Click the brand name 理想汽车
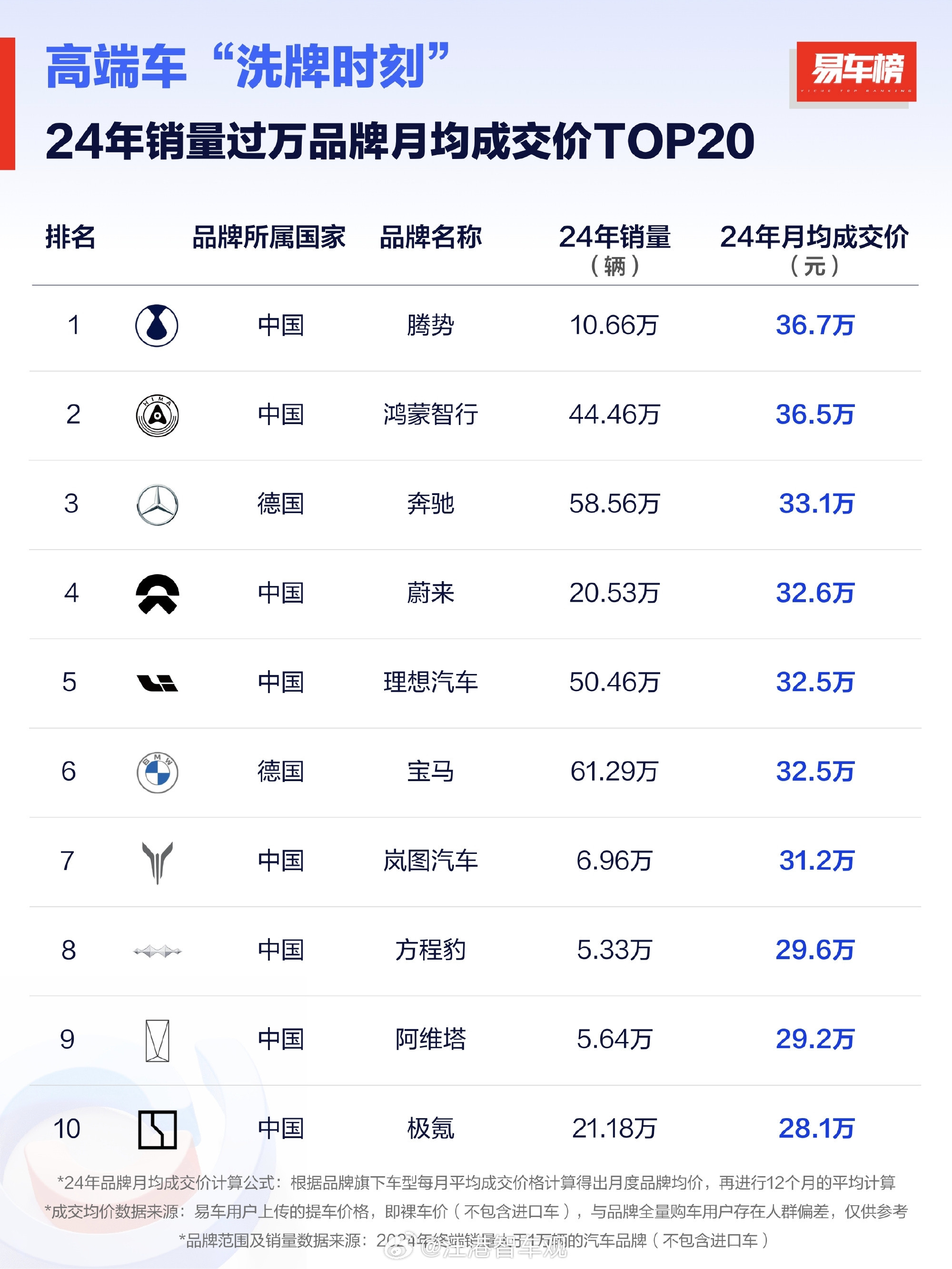This screenshot has width=952, height=1269. pos(430,682)
